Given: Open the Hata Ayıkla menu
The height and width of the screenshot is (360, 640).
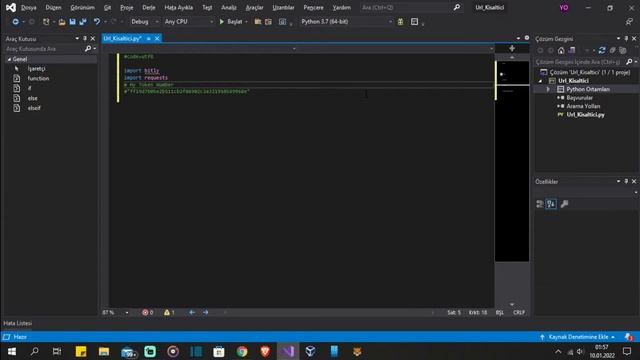Looking at the screenshot, I should coord(178,7).
